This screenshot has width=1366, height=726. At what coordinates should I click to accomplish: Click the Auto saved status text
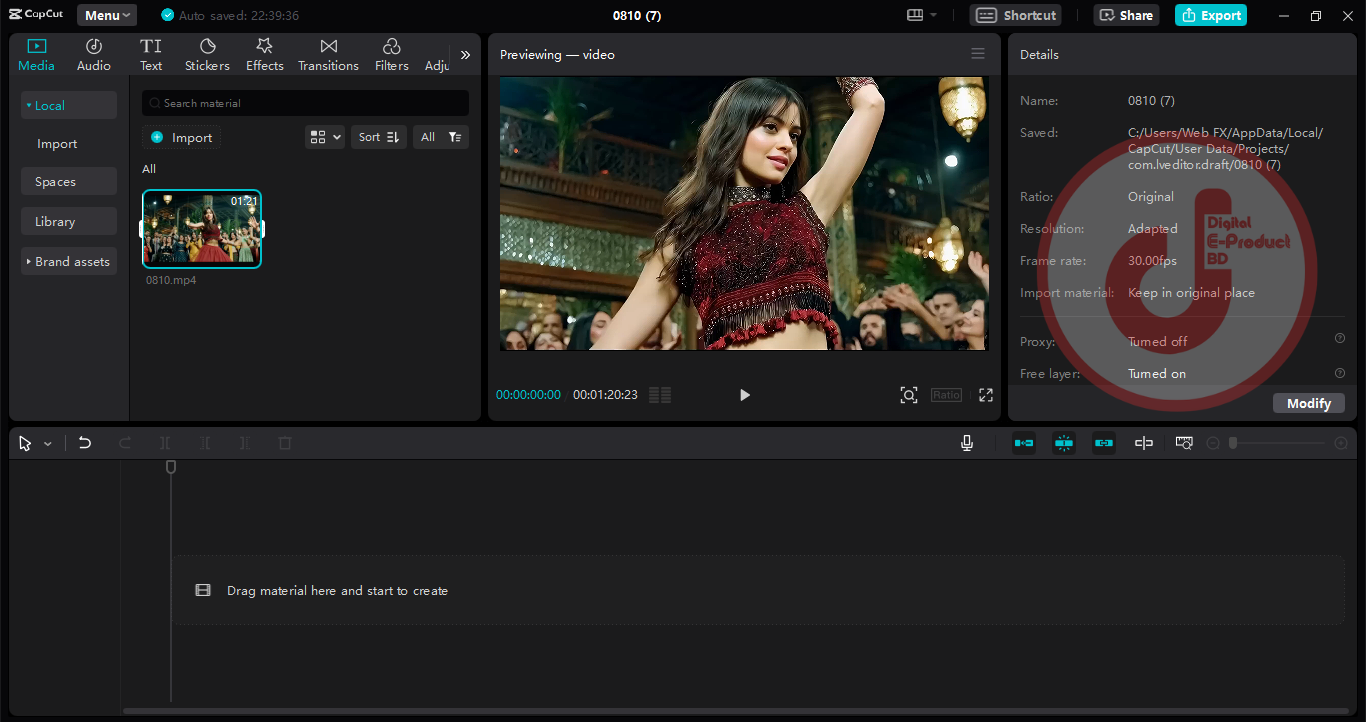pos(238,15)
